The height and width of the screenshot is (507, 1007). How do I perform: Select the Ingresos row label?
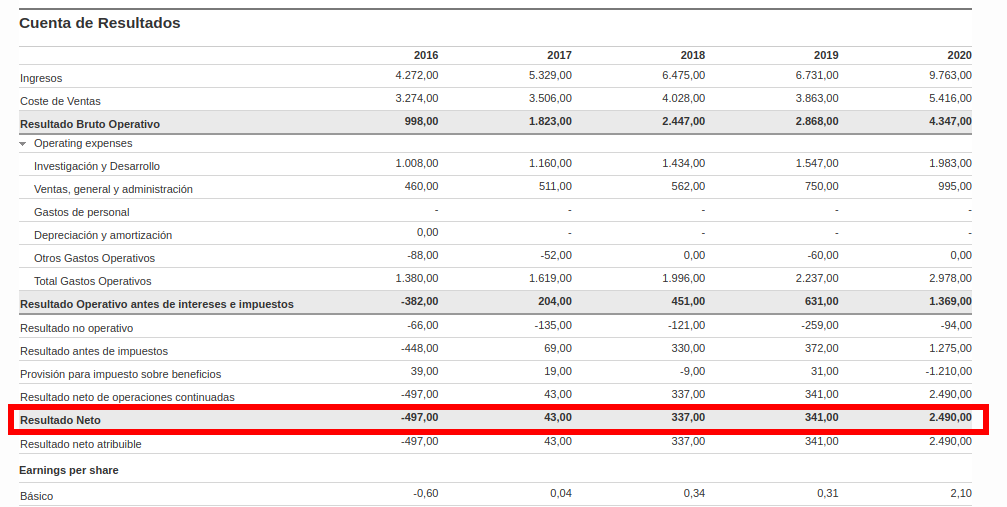pos(41,78)
